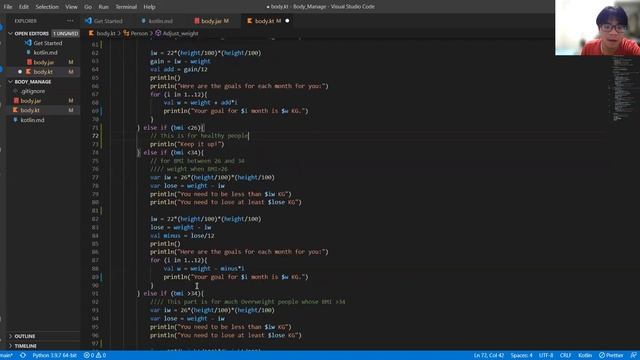Open the Edit menu
640x360 pixels.
coord(24,7)
